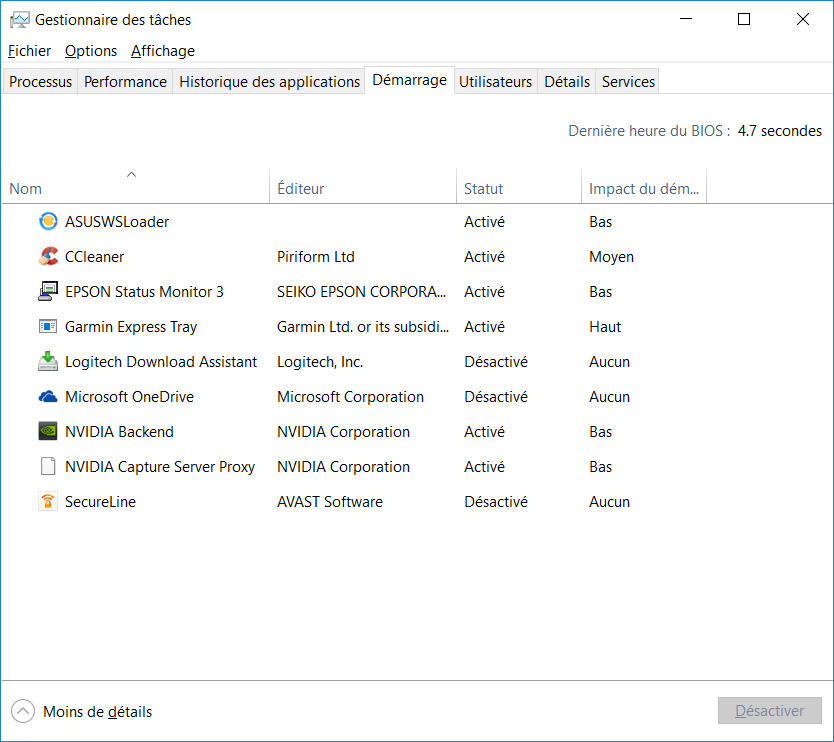Click publisher Microsoft Corporation

(350, 397)
